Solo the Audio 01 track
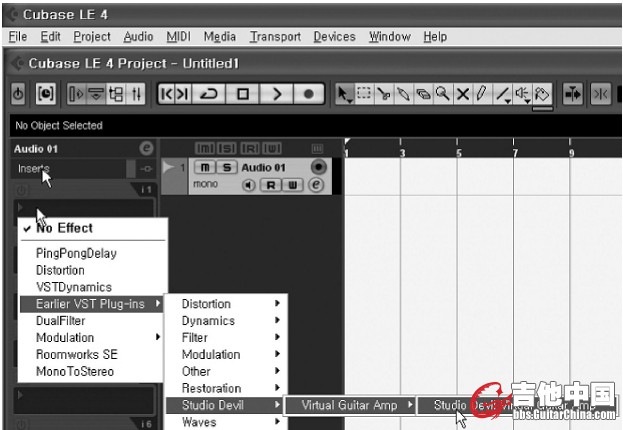 [226, 167]
